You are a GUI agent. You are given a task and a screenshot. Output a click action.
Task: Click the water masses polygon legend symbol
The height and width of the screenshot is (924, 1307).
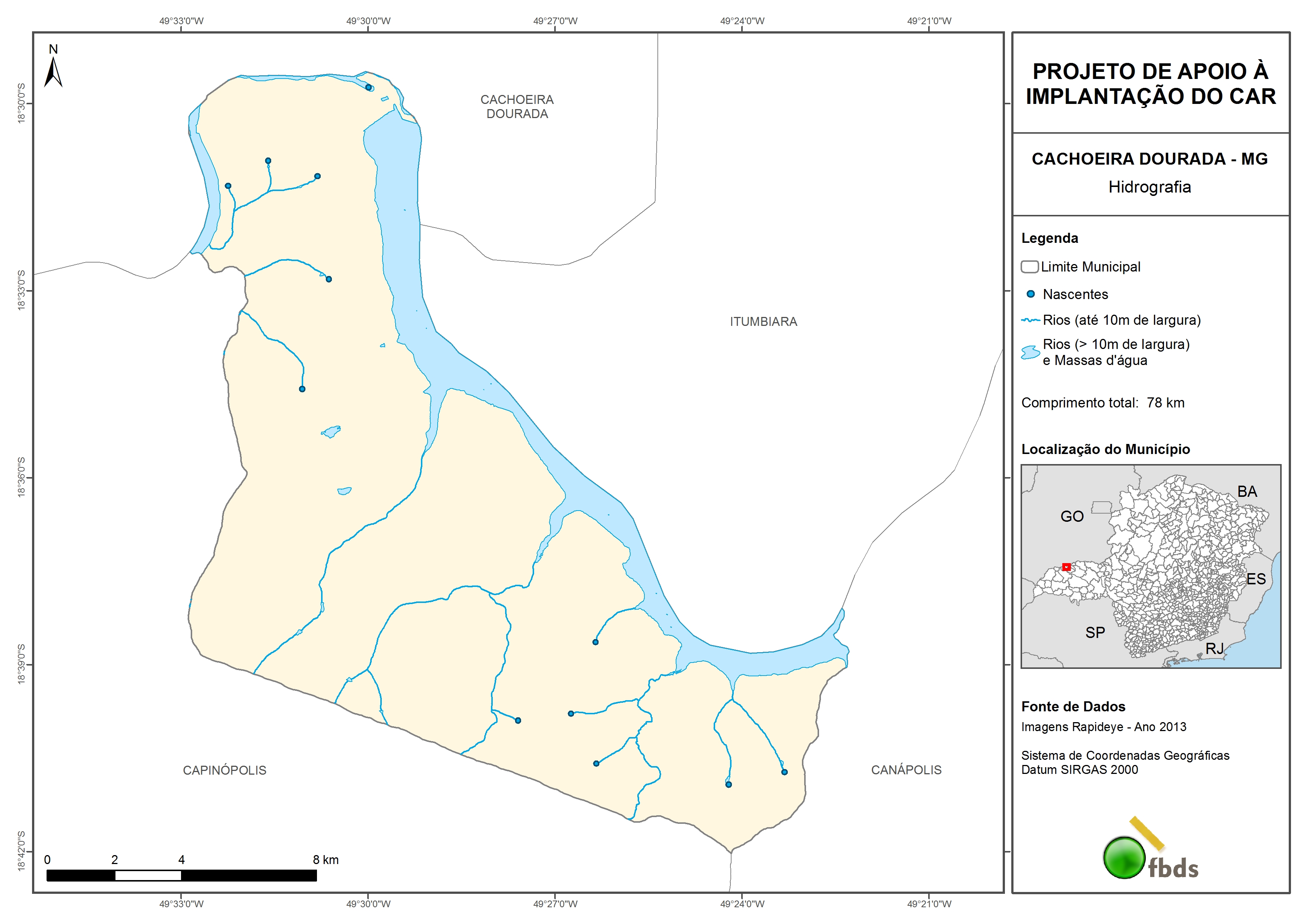(x=1030, y=352)
